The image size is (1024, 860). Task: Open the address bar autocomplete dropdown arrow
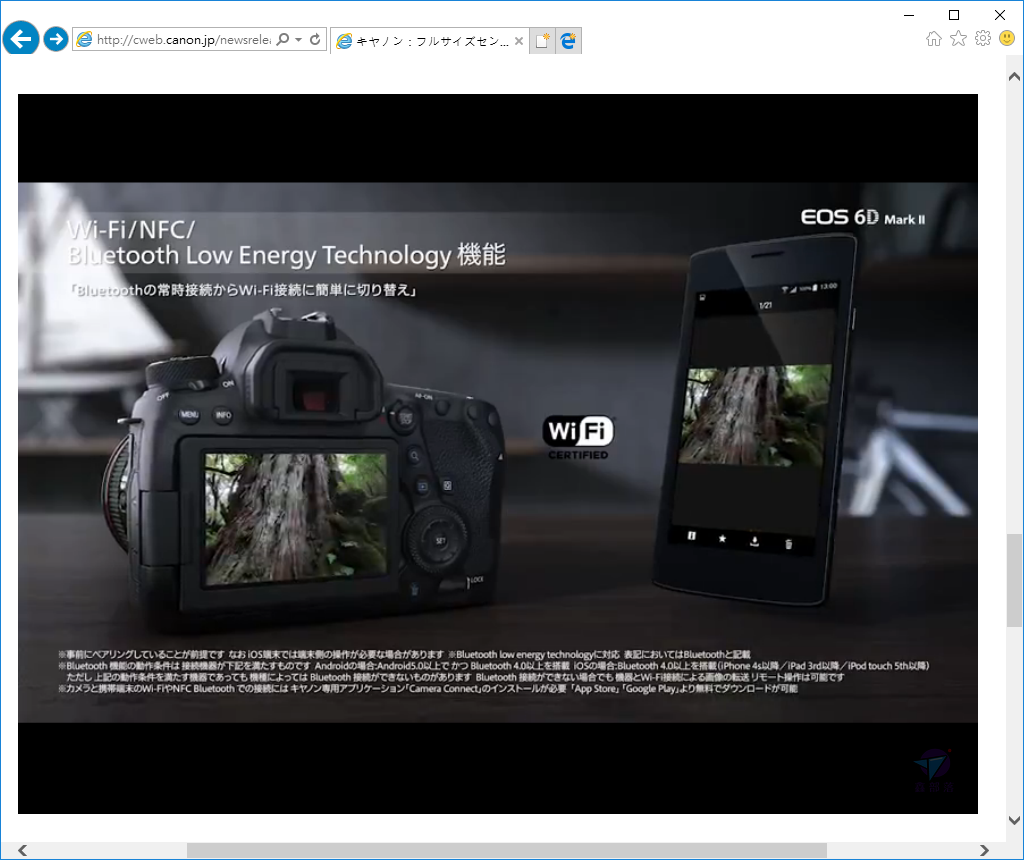tap(298, 40)
